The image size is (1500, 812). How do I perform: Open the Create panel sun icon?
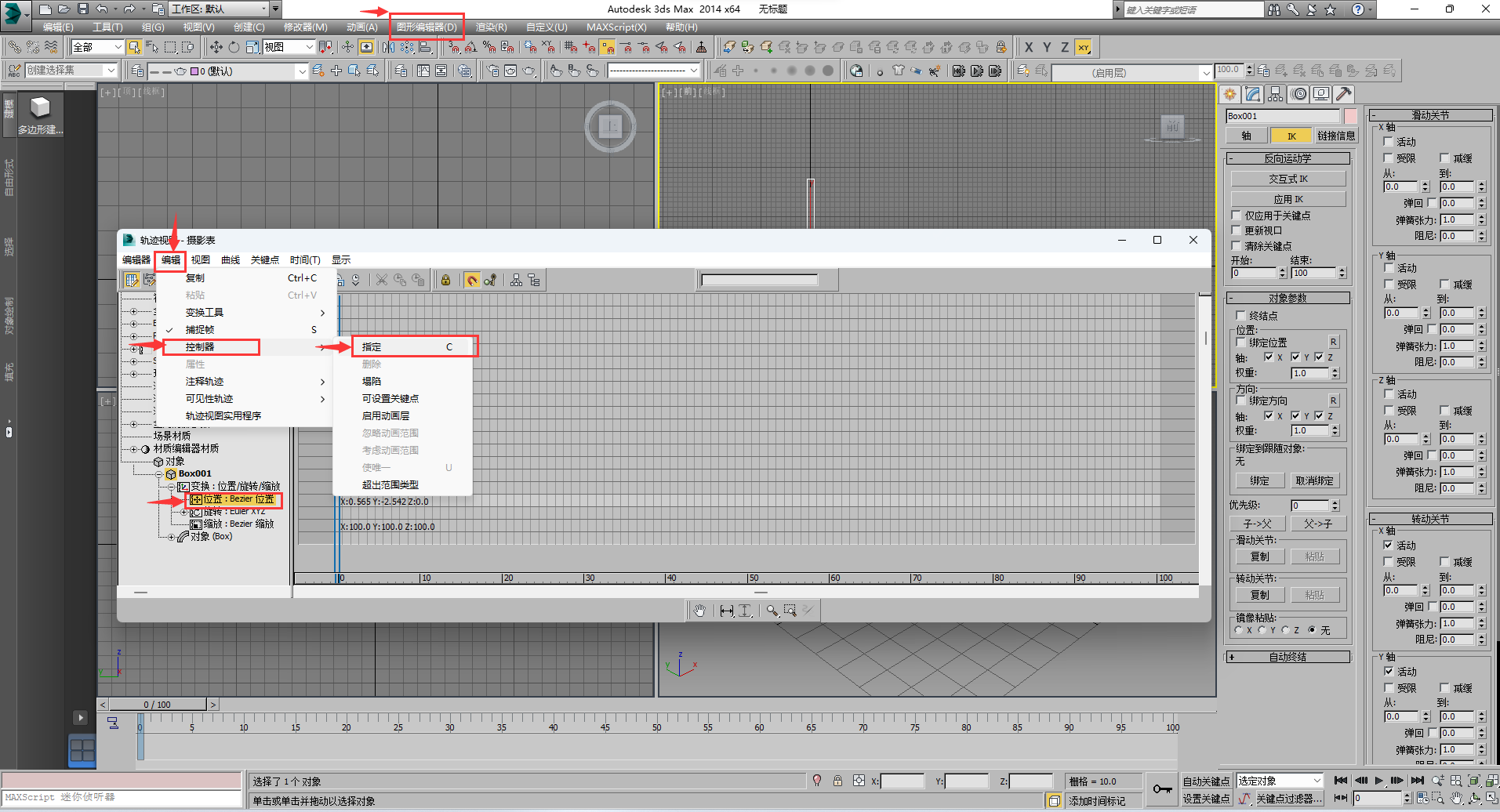(1230, 94)
